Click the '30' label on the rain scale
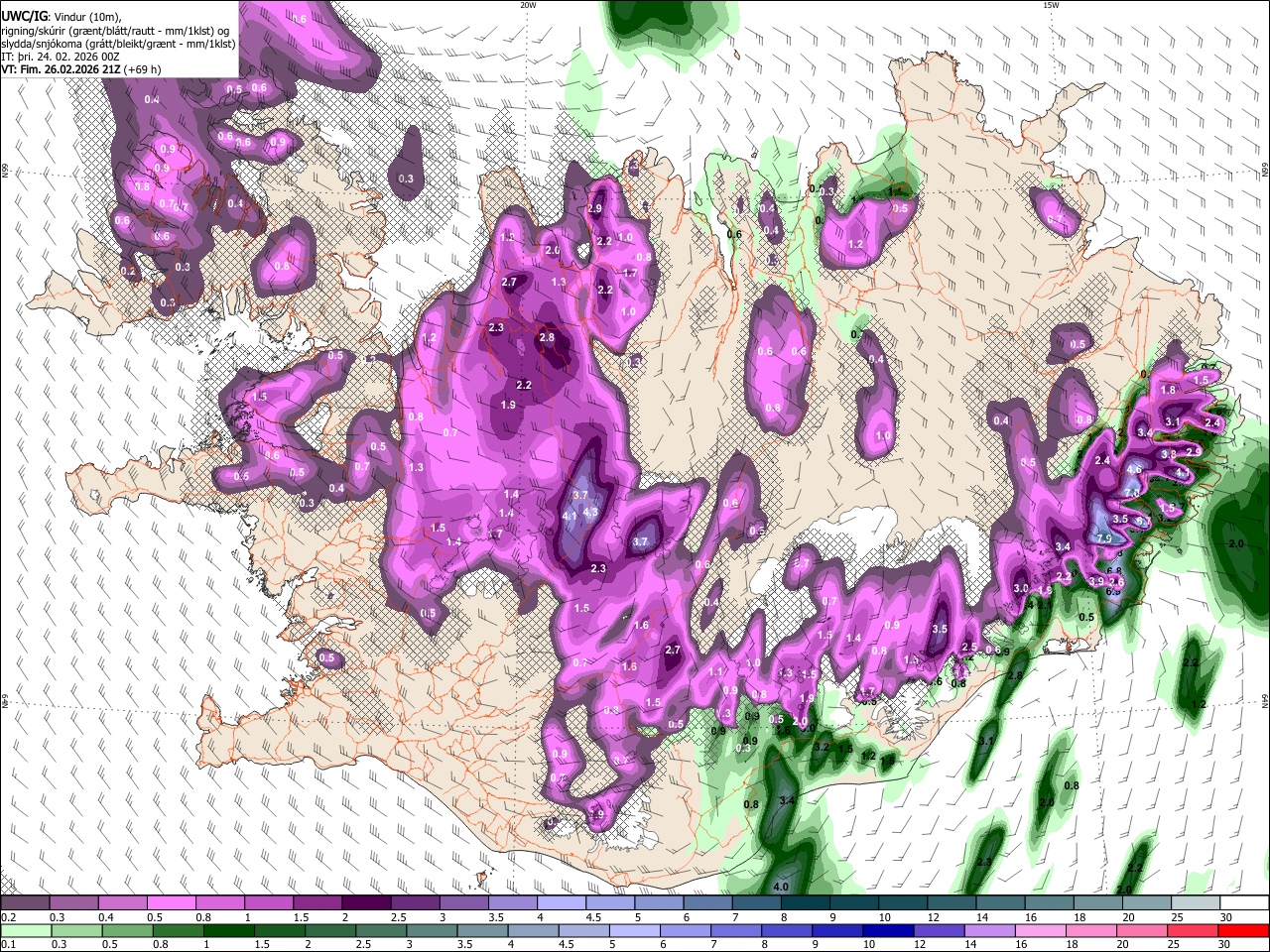1270x952 pixels. click(1224, 944)
